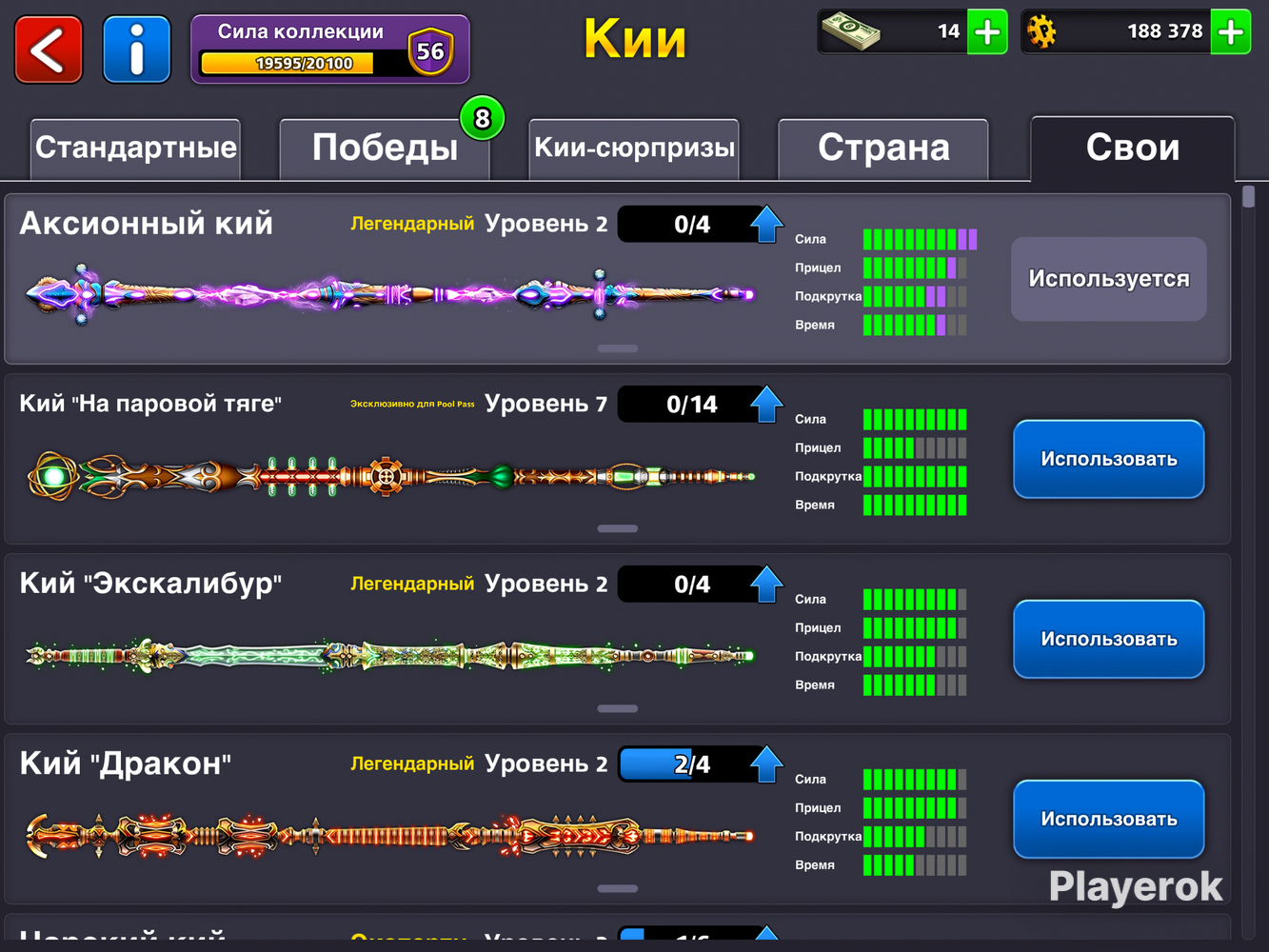The height and width of the screenshot is (952, 1269).
Task: Tap the "Дракон" cue 2/4 progress bar
Action: (x=691, y=764)
